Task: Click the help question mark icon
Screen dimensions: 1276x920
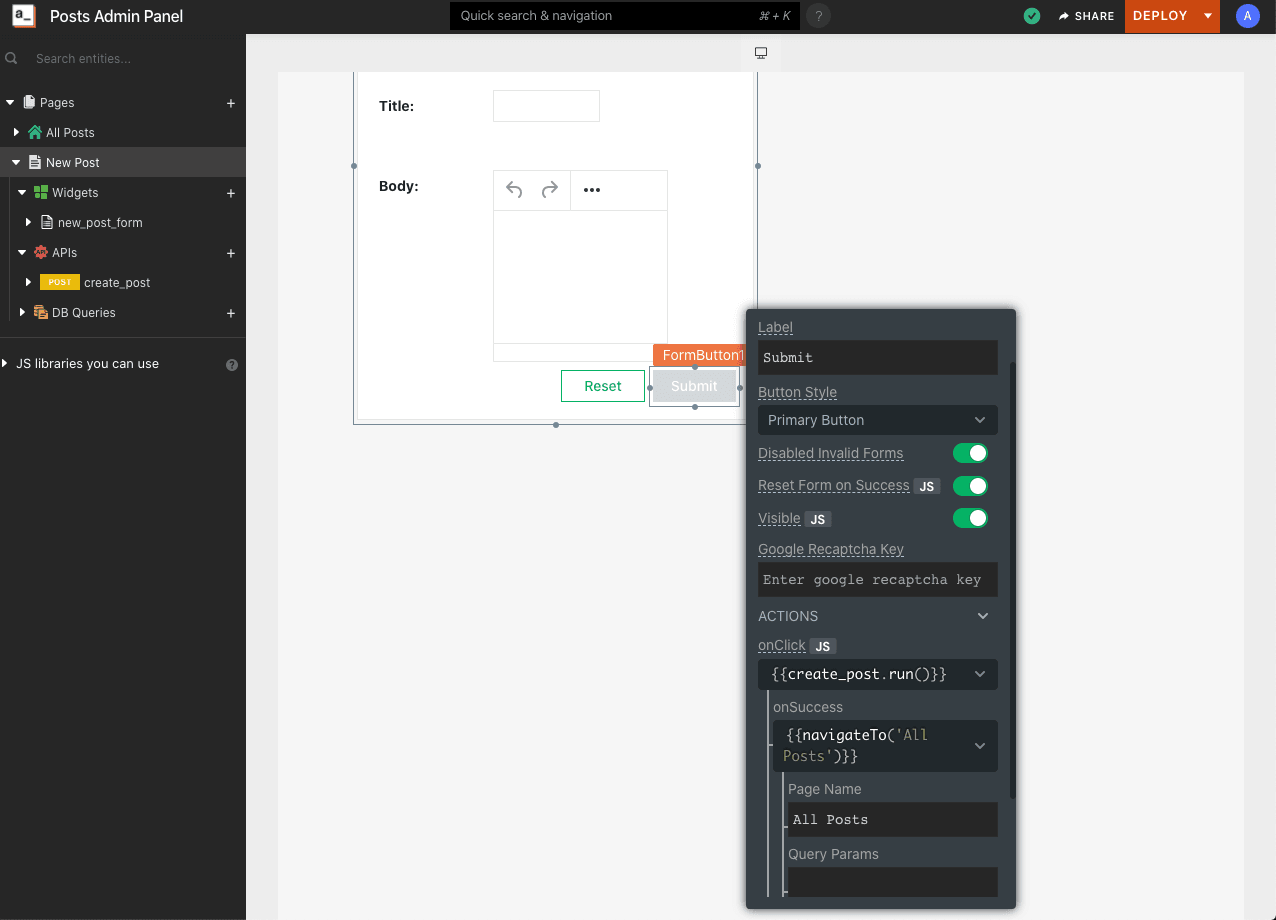Action: (818, 16)
